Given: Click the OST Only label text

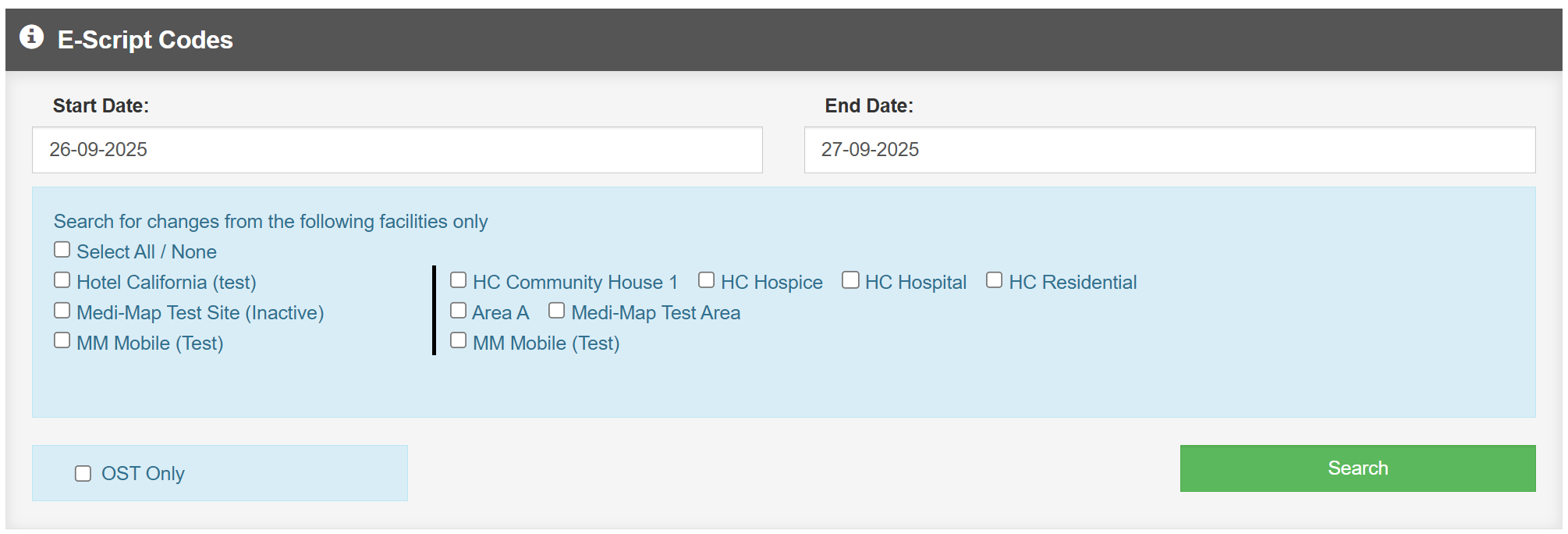Looking at the screenshot, I should pos(144,472).
